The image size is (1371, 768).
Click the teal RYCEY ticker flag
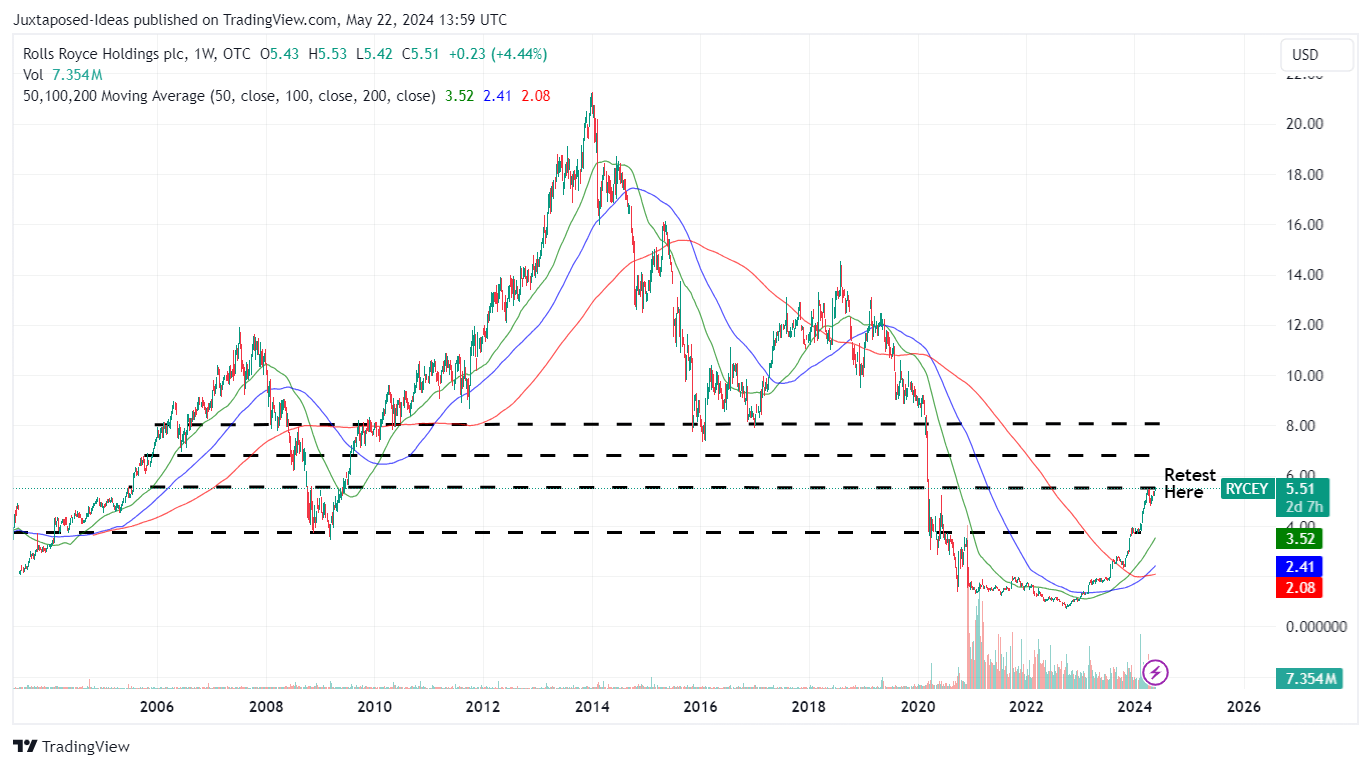(1246, 489)
